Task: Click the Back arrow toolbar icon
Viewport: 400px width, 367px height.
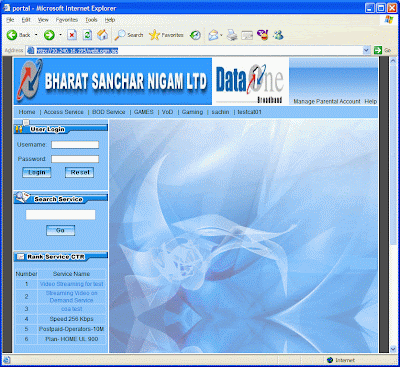Action: (12, 35)
